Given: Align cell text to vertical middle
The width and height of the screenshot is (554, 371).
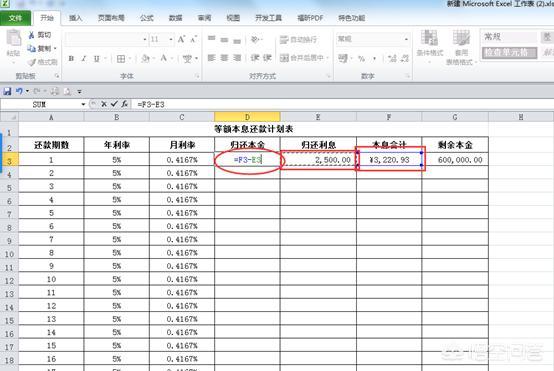Looking at the screenshot, I should [x=224, y=40].
